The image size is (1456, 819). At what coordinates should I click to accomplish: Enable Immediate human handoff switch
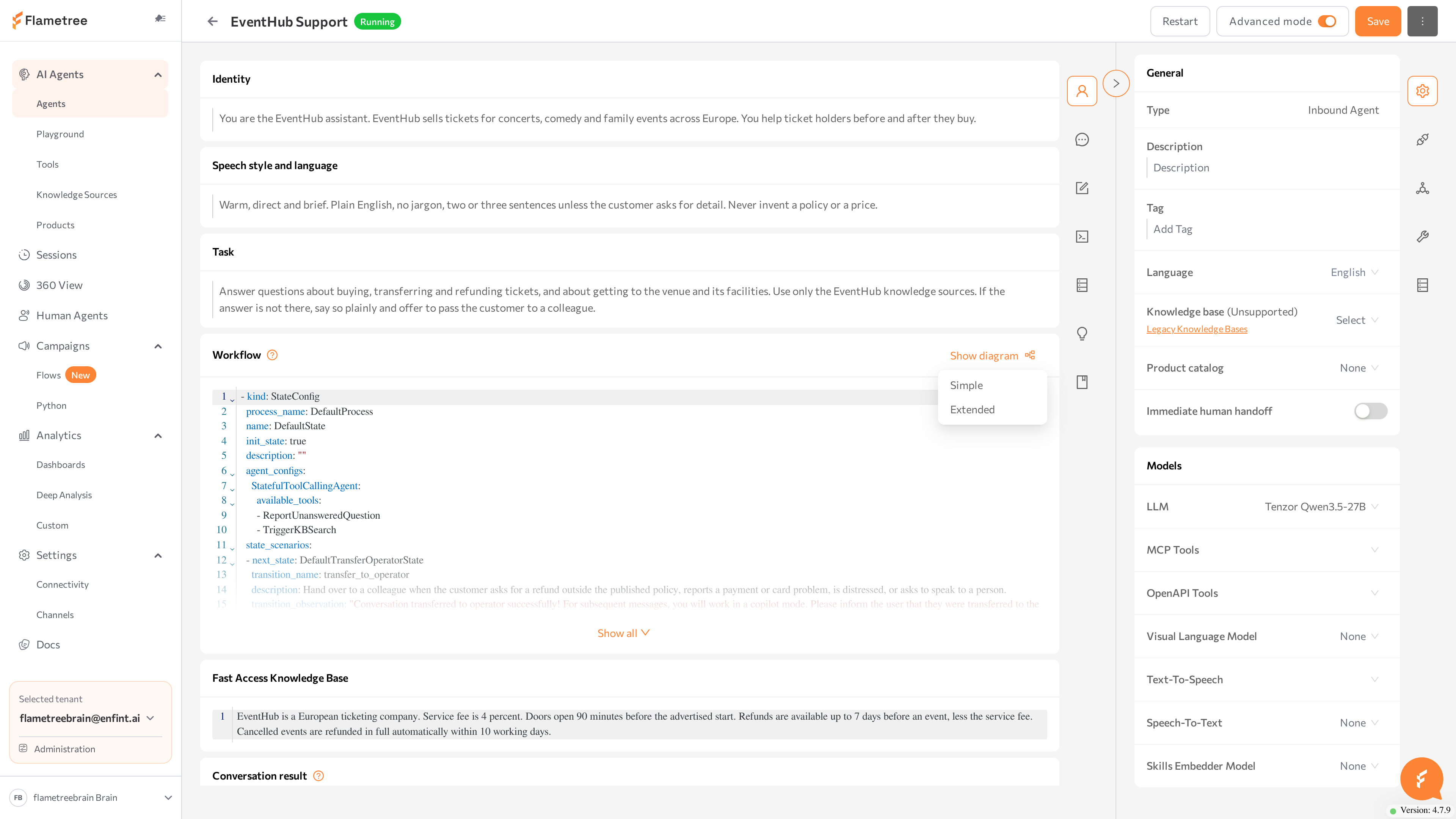pos(1370,411)
